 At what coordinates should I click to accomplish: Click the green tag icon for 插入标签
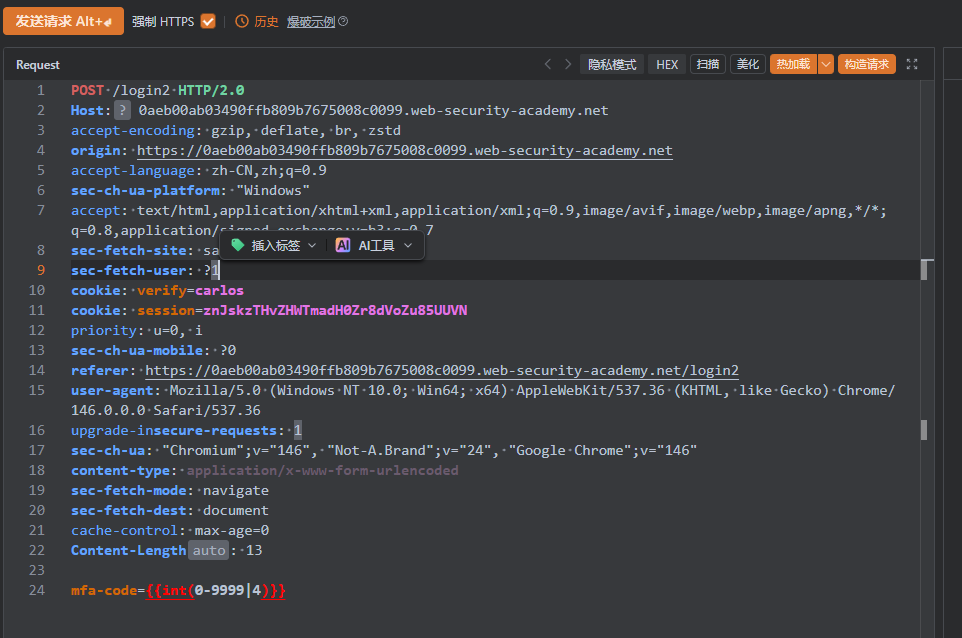click(x=237, y=245)
